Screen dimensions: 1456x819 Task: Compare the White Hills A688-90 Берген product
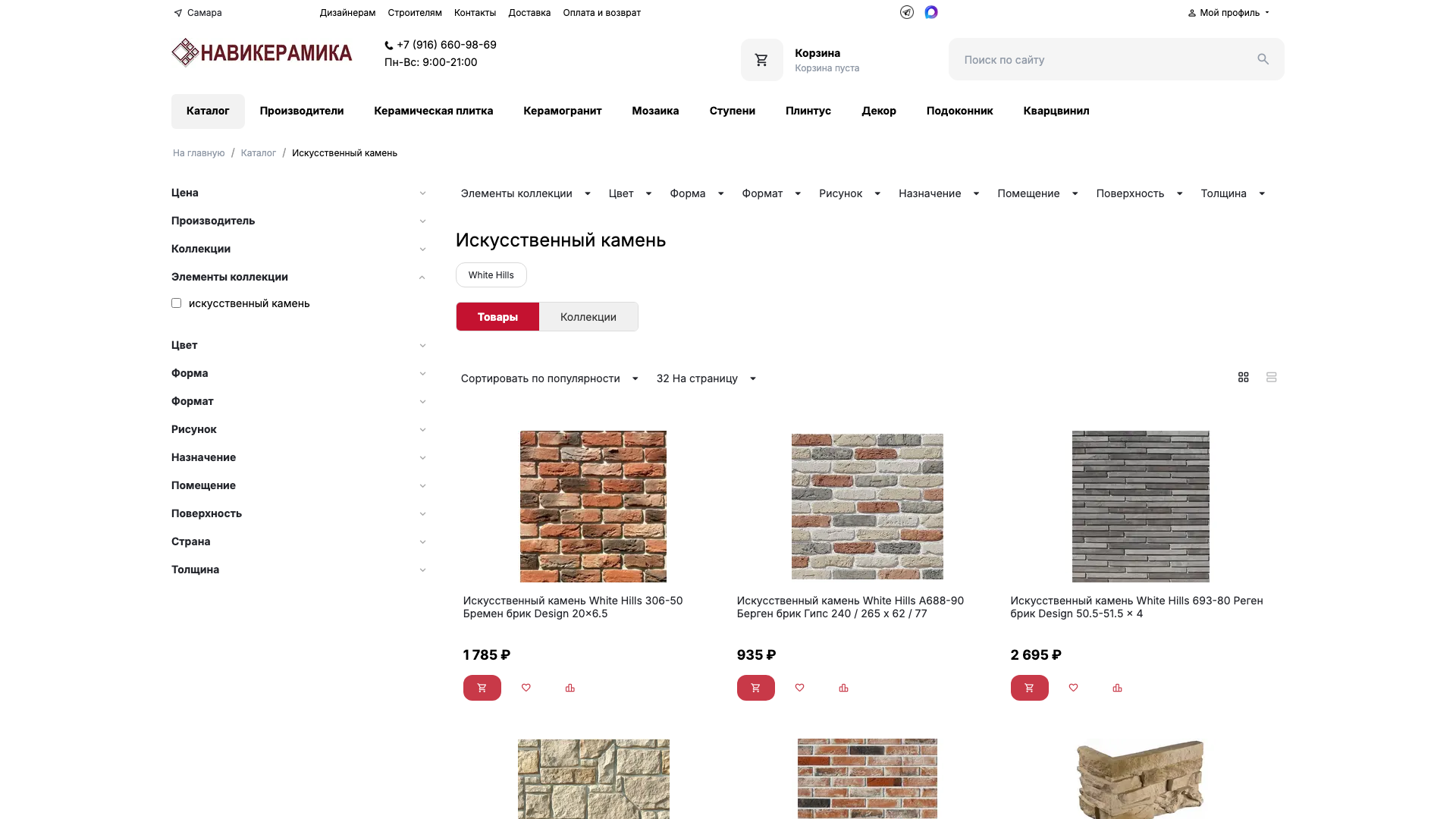(844, 688)
